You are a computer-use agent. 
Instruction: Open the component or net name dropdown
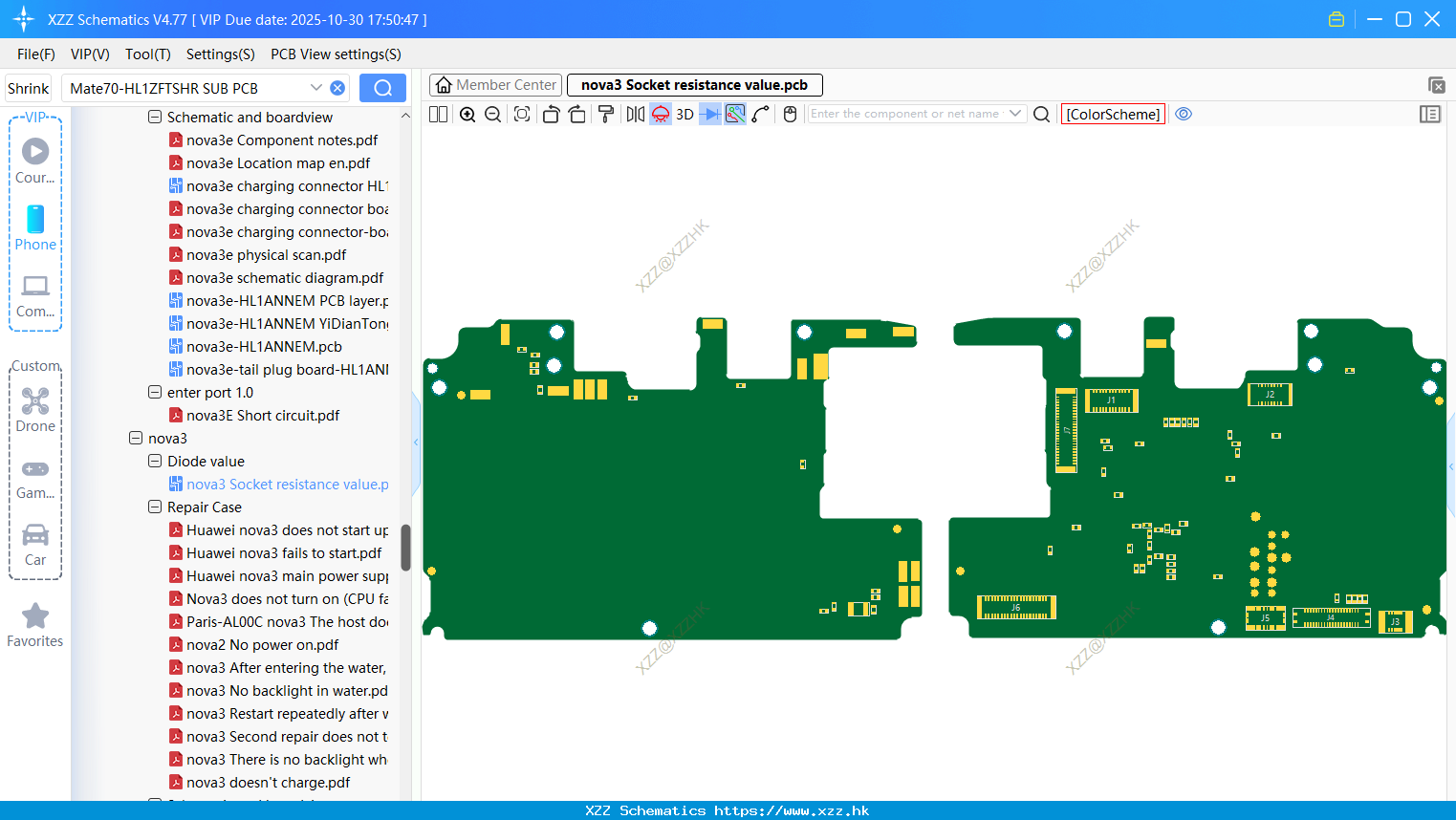pos(1015,114)
